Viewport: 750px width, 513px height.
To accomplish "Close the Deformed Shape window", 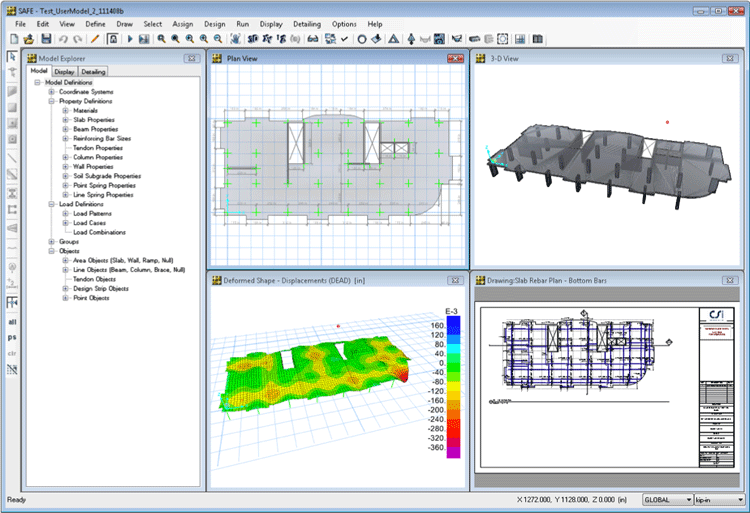I will tap(455, 281).
